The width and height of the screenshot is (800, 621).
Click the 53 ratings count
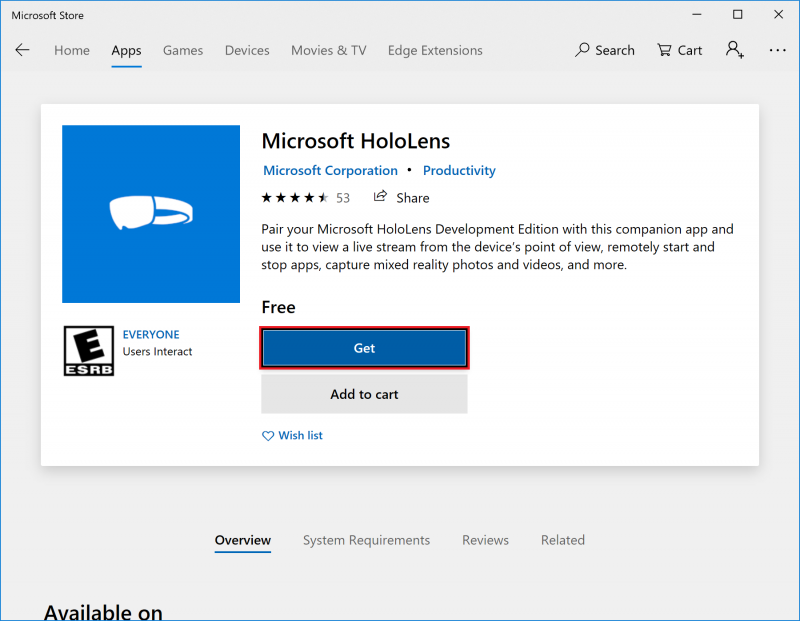pos(343,198)
